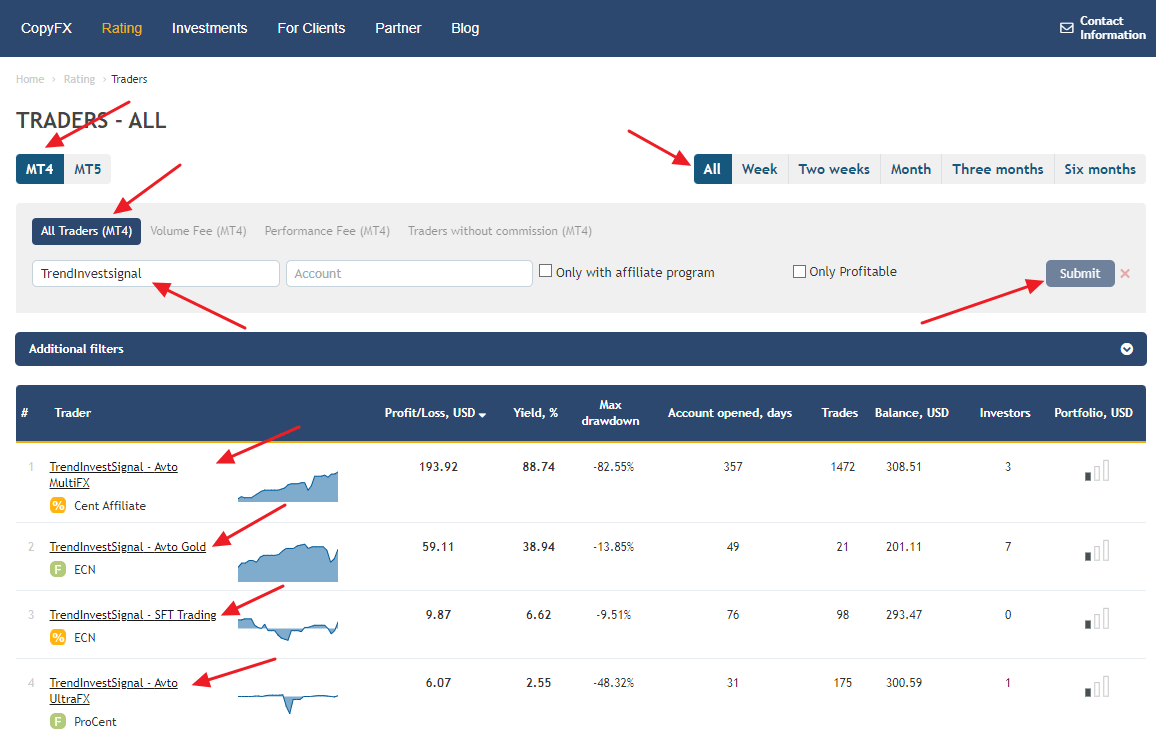Expand the Additional filters panel chevron
This screenshot has height=732, width=1156.
[1127, 349]
